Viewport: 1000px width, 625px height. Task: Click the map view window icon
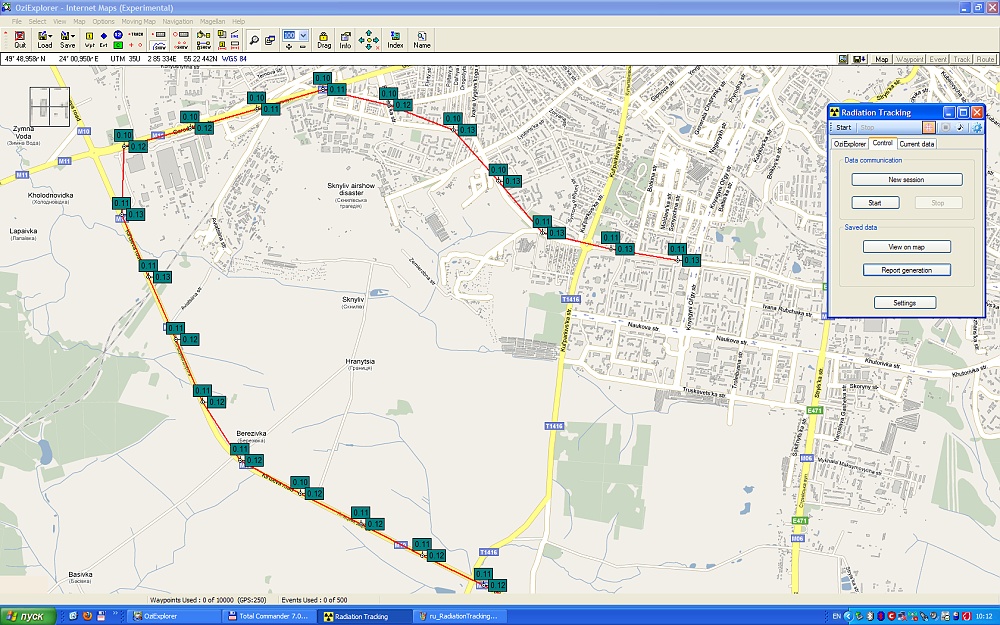pyautogui.click(x=270, y=40)
